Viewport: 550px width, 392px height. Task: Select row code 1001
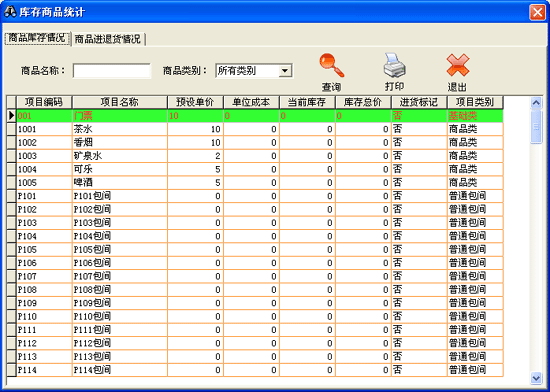[44, 129]
